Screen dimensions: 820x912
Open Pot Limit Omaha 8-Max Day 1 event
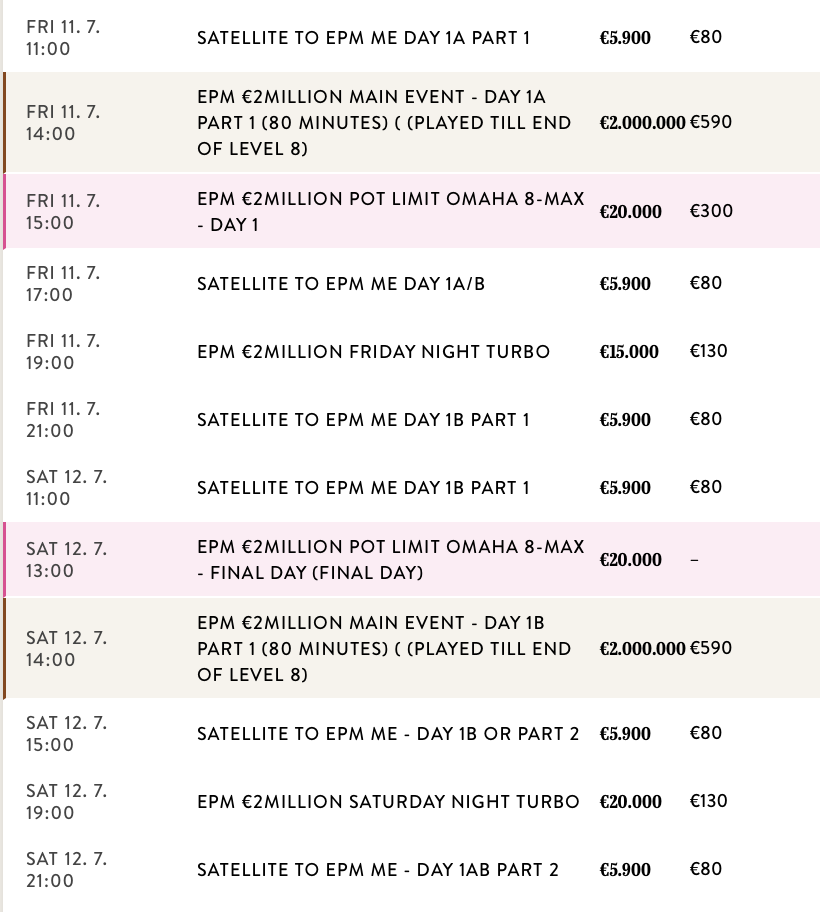tap(390, 211)
